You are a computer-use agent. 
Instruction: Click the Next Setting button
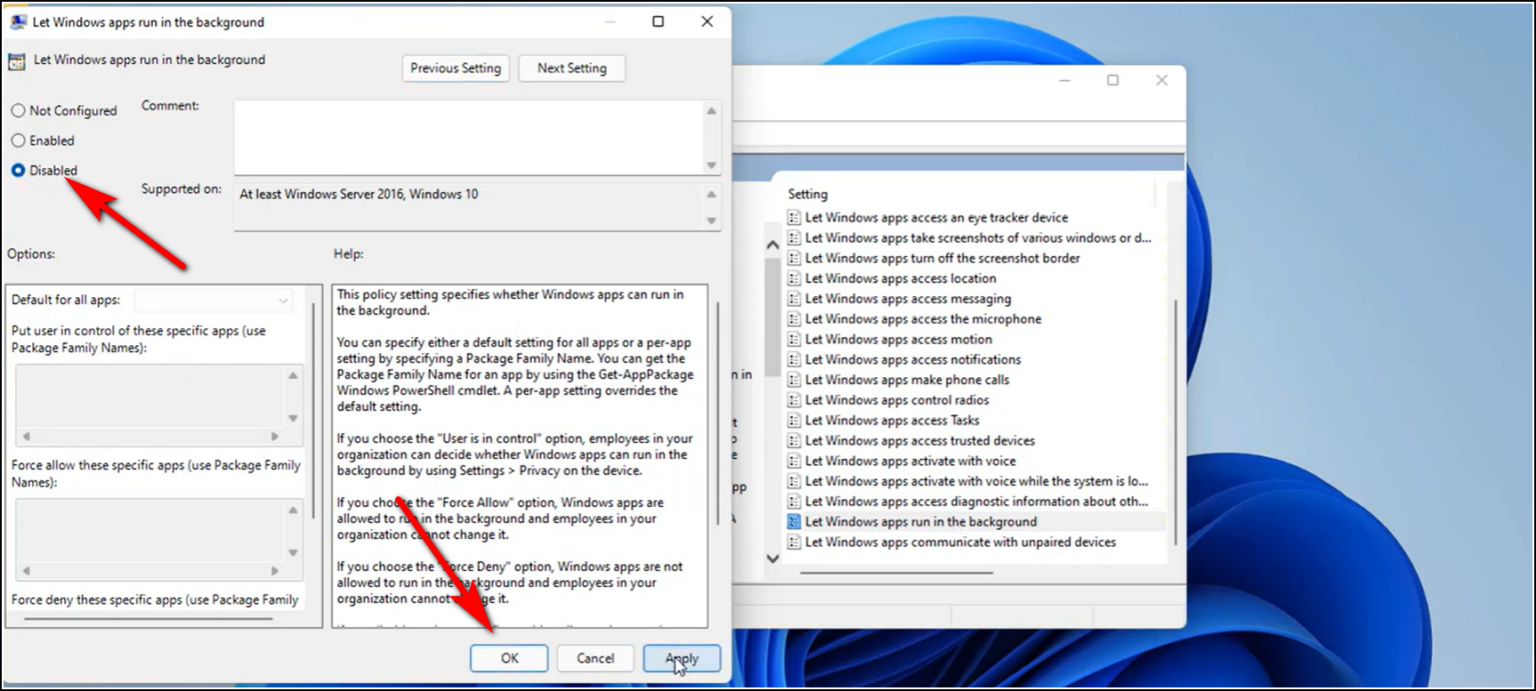point(571,68)
